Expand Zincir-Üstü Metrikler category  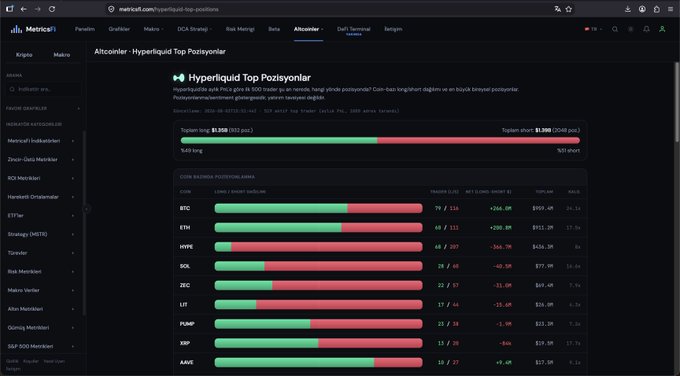pos(41,160)
